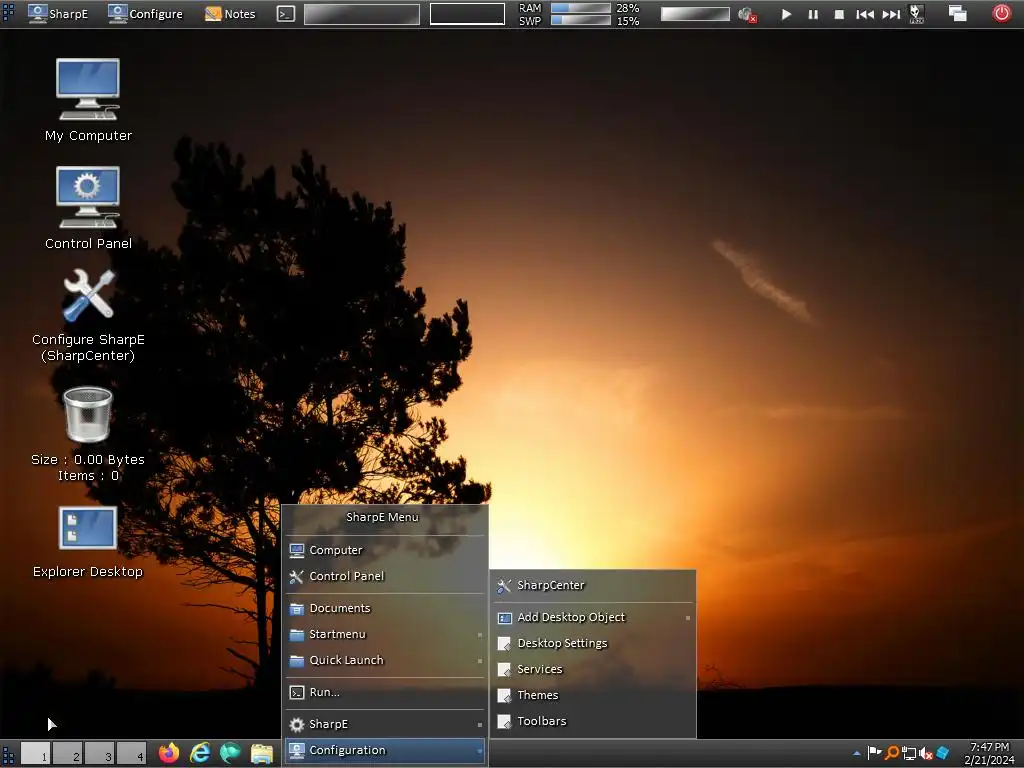Image resolution: width=1024 pixels, height=768 pixels.
Task: Click the network connection tray icon
Action: pos(908,754)
